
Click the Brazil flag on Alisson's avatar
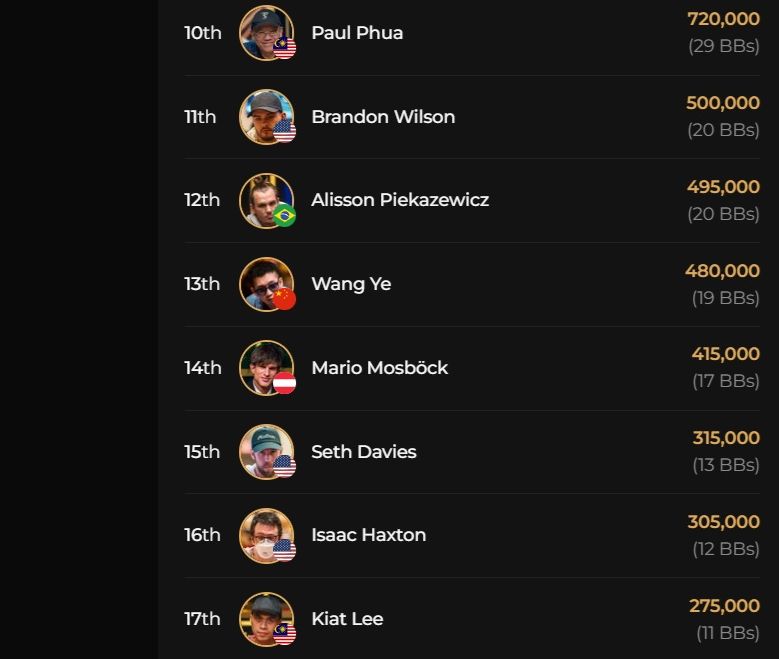pos(285,215)
